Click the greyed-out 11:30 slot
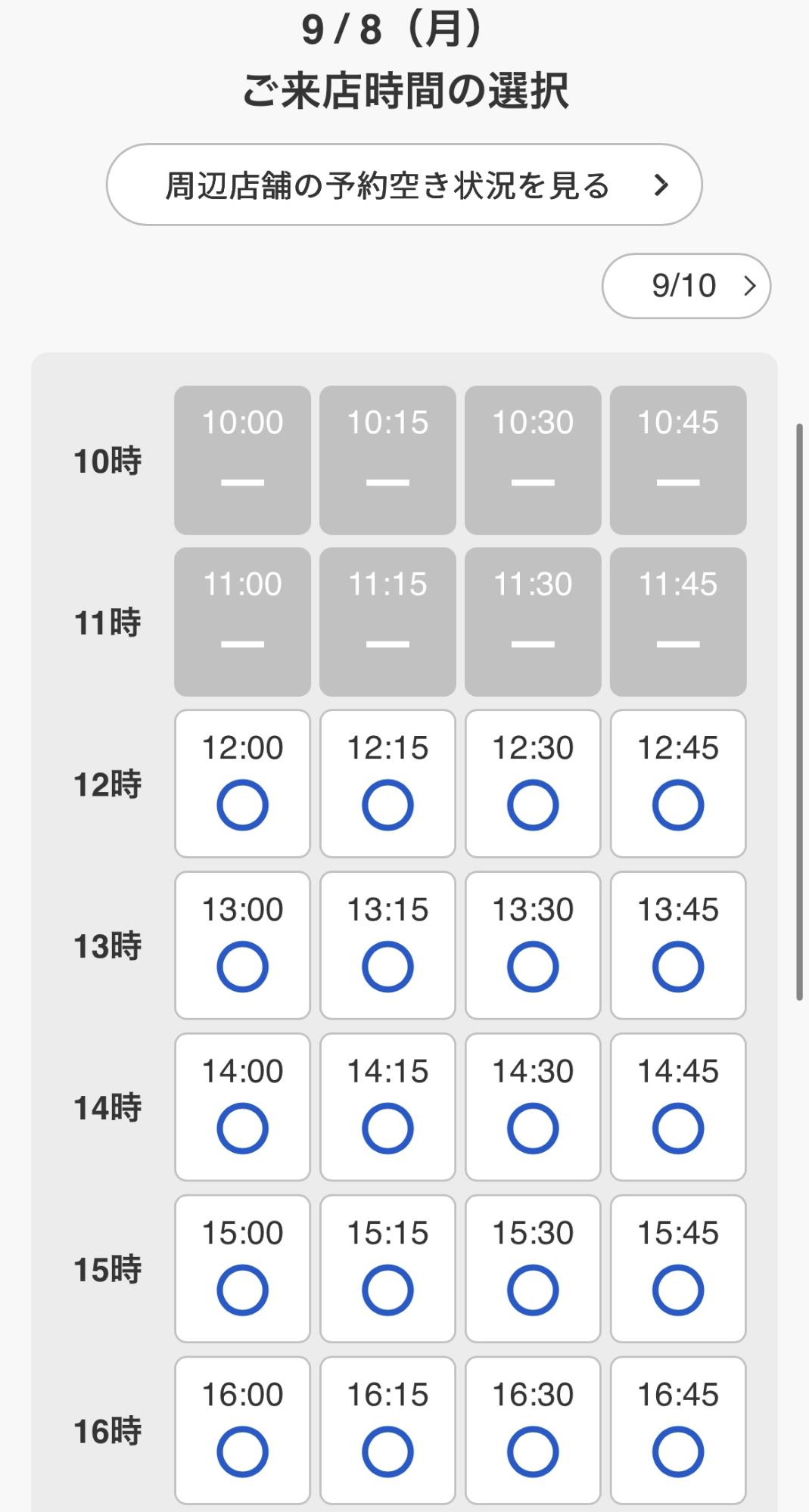Screen dimensions: 809x1512 (x=533, y=622)
